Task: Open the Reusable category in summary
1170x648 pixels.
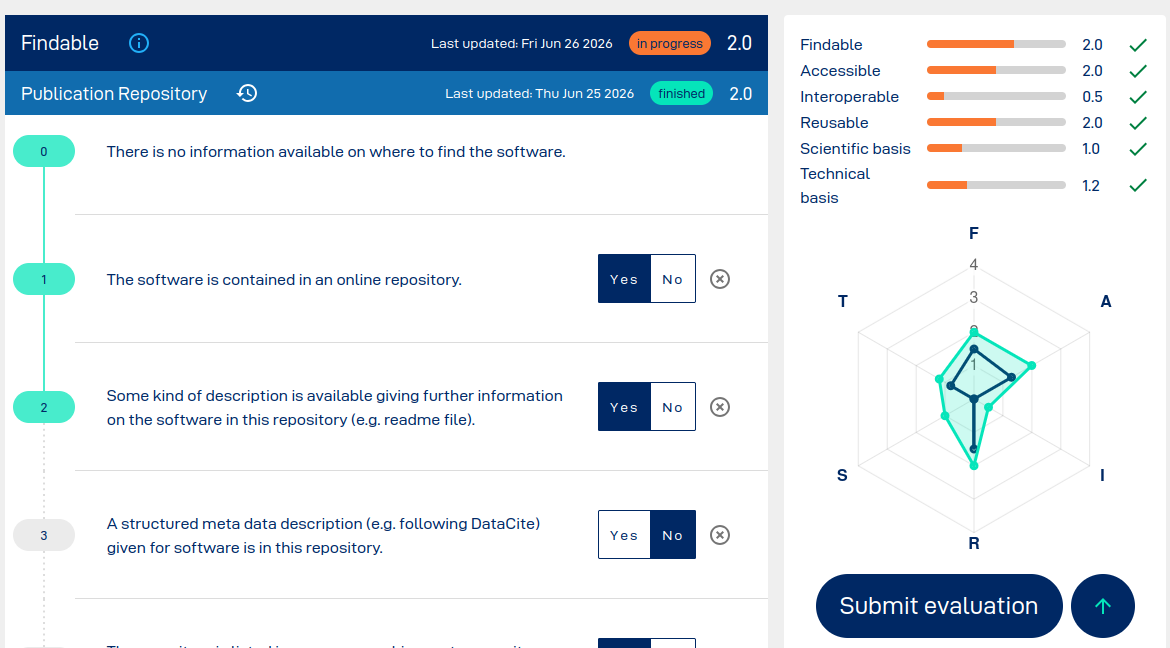Action: pyautogui.click(x=834, y=123)
